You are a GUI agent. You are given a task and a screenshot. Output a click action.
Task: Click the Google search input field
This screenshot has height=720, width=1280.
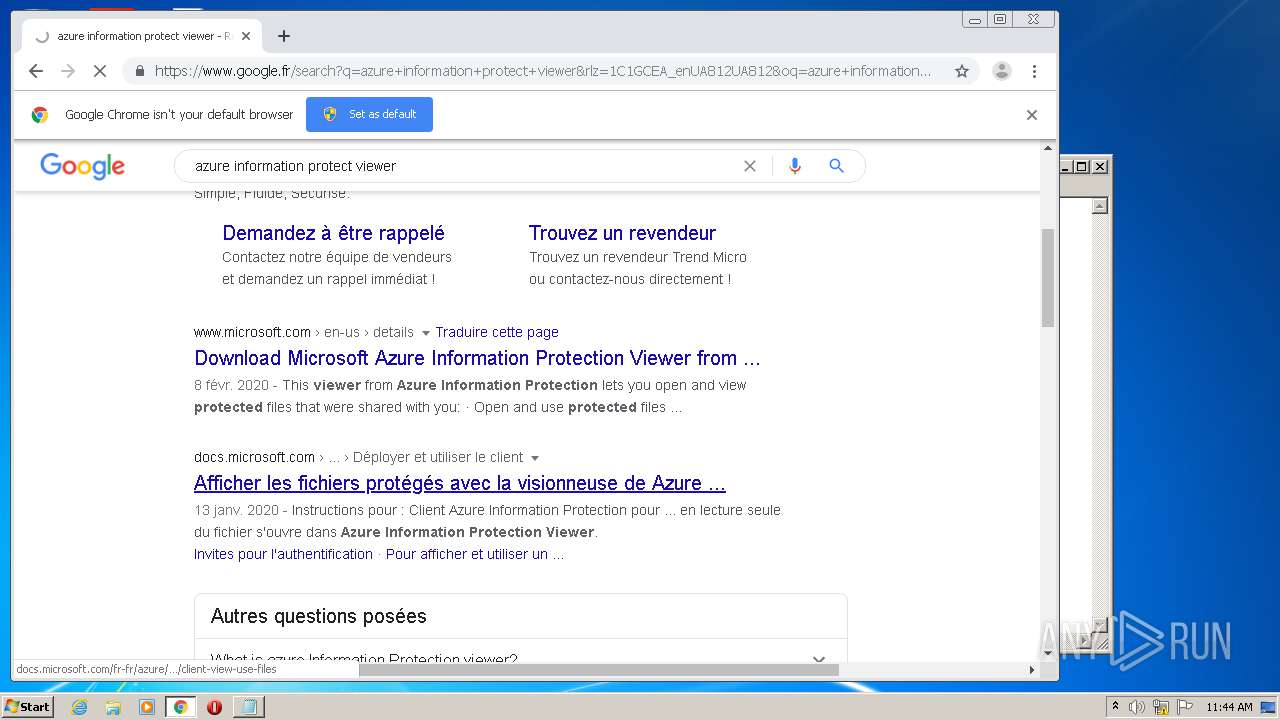(x=460, y=166)
